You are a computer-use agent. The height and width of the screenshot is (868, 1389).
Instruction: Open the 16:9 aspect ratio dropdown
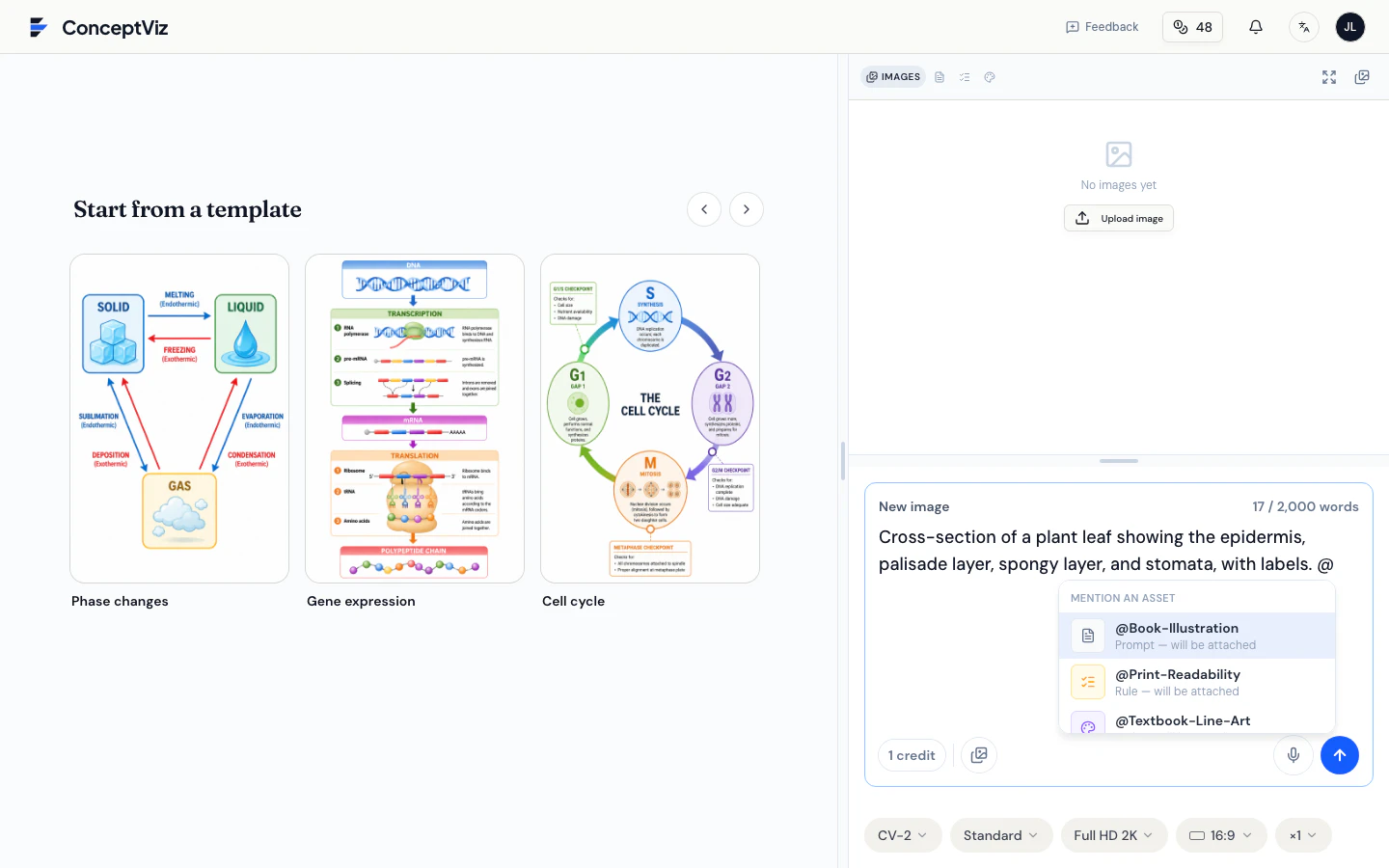1221,835
